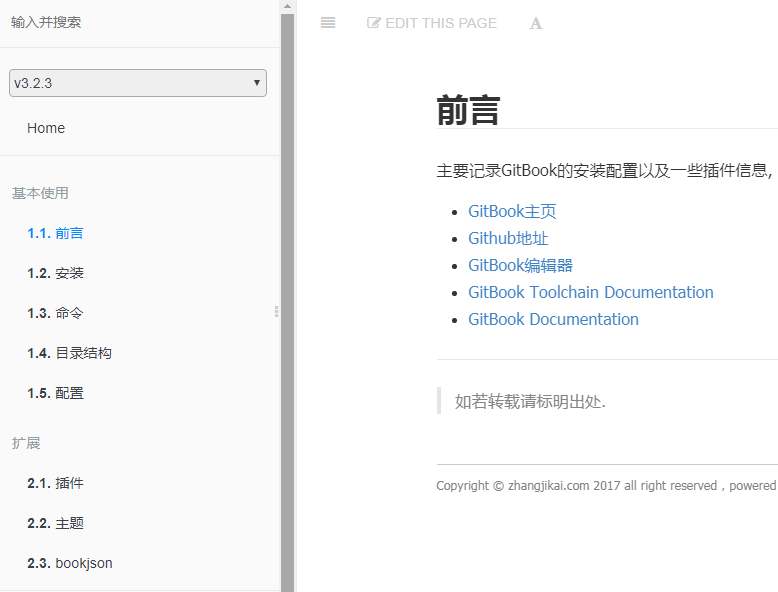Image resolution: width=778 pixels, height=592 pixels.
Task: Click the EDIT THIS PAGE link
Action: 432,23
